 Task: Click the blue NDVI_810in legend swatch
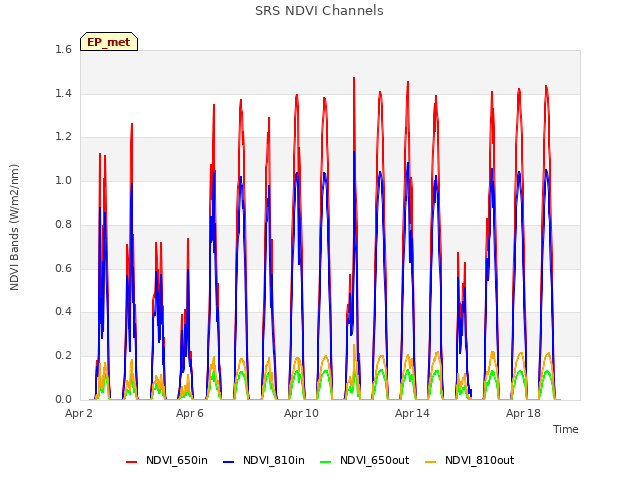(229, 462)
